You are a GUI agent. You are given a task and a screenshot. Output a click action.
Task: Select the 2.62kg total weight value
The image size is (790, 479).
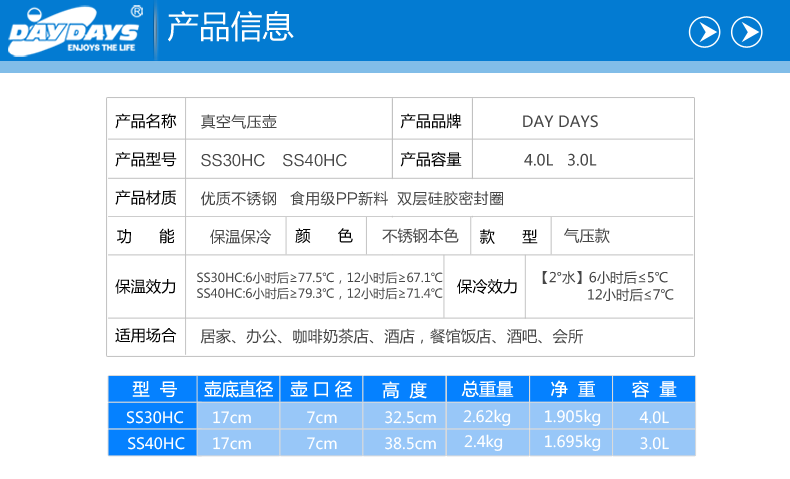[487, 417]
